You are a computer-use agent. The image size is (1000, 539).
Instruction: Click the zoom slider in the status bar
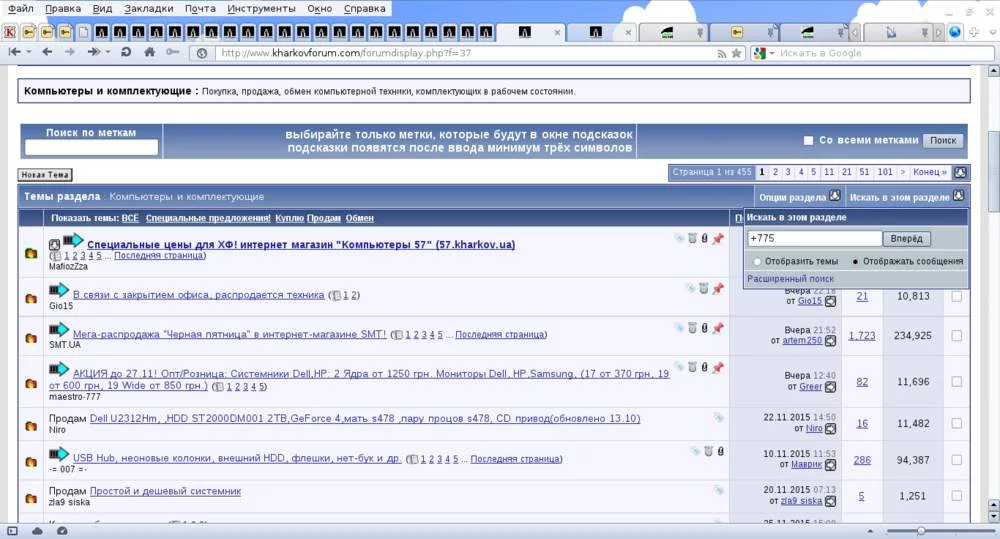(920, 530)
